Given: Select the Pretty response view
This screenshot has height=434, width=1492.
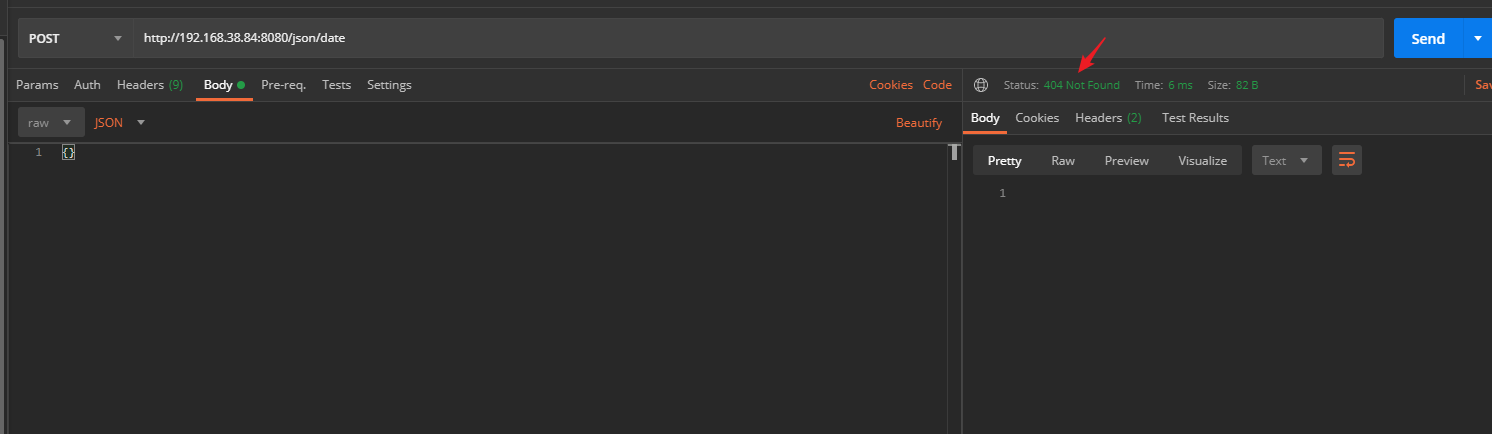Looking at the screenshot, I should tap(1005, 160).
